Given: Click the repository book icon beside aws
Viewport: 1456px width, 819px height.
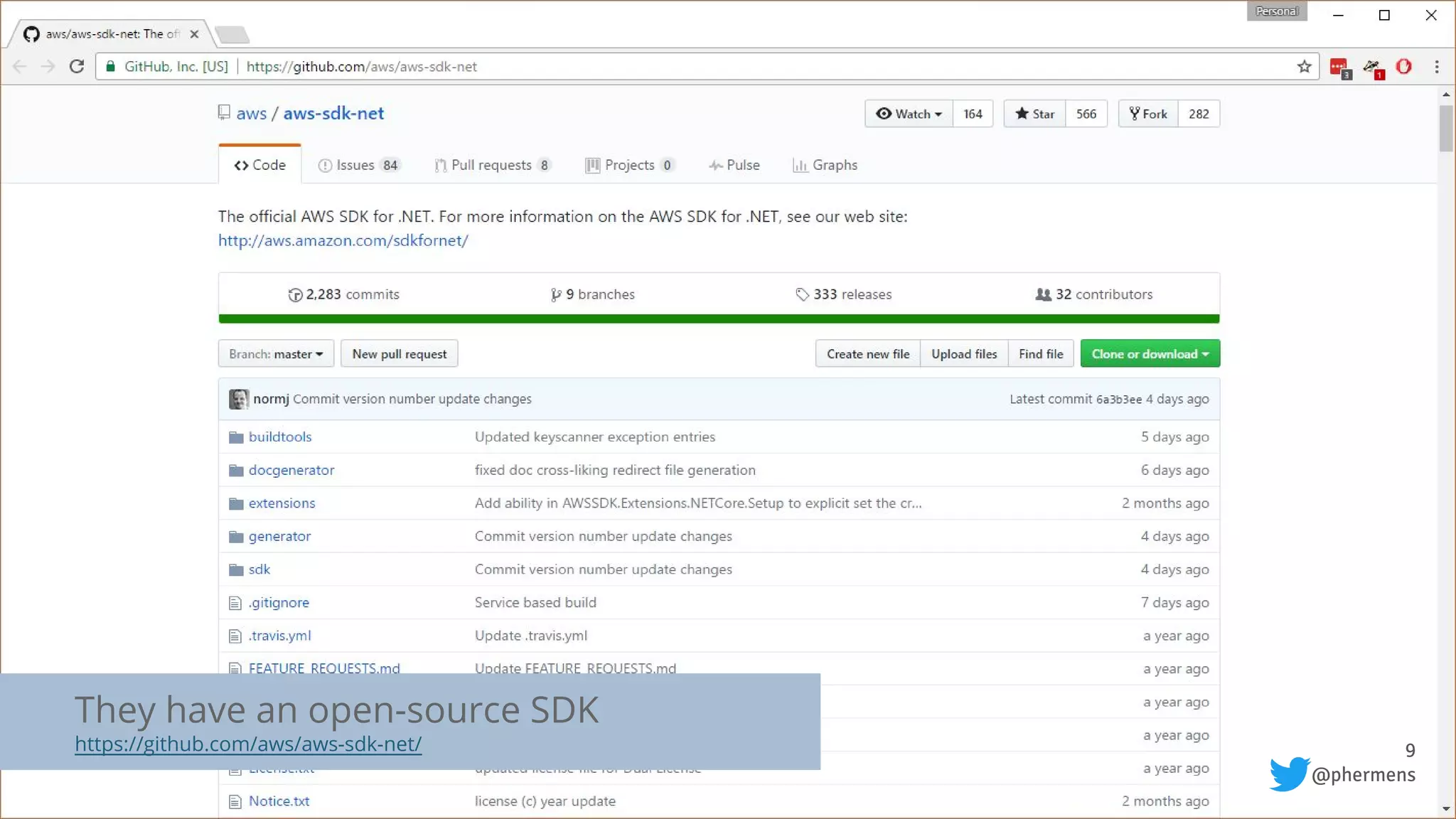Looking at the screenshot, I should [224, 112].
